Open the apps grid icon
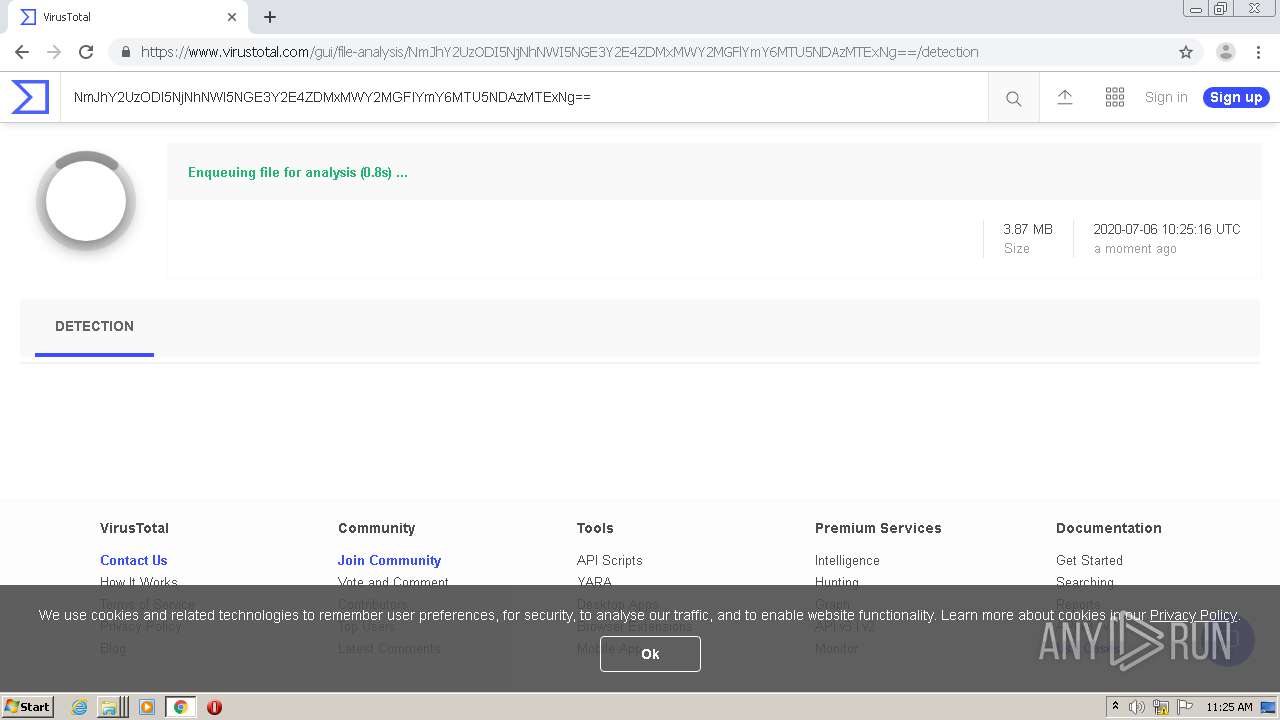Screen dimensions: 1280x720 1115,97
